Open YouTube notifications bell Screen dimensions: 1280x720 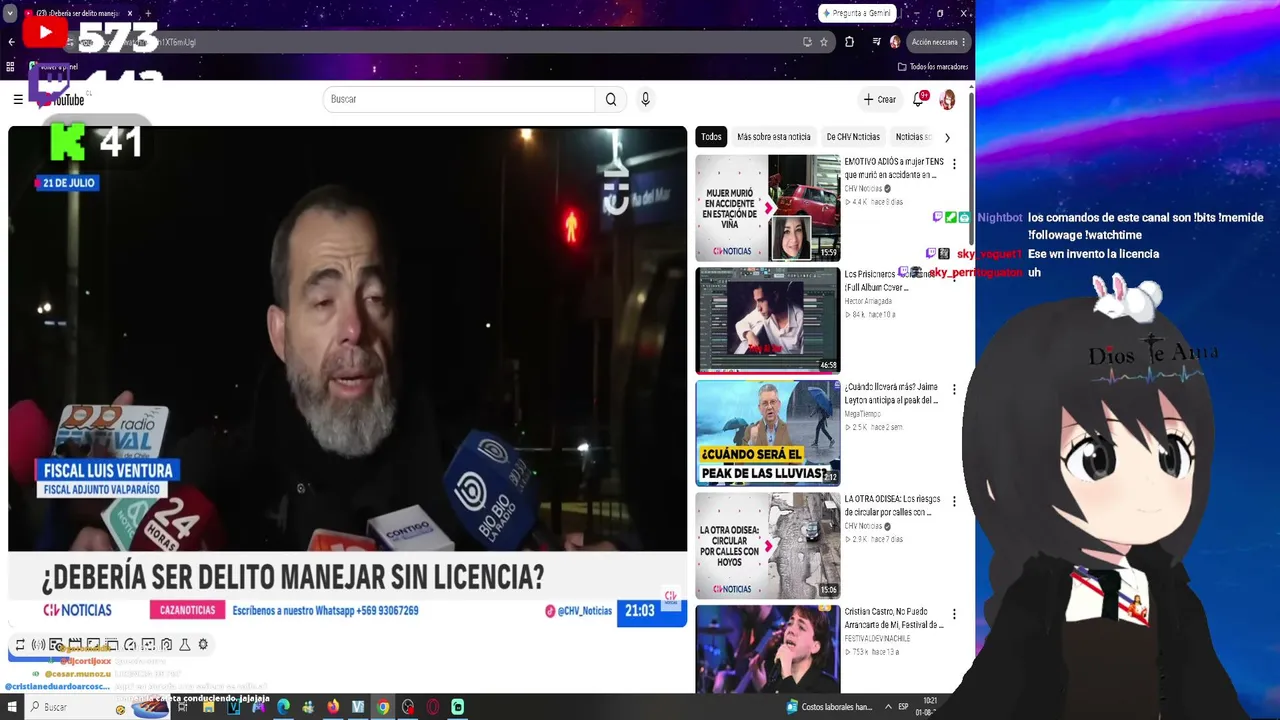click(x=918, y=99)
